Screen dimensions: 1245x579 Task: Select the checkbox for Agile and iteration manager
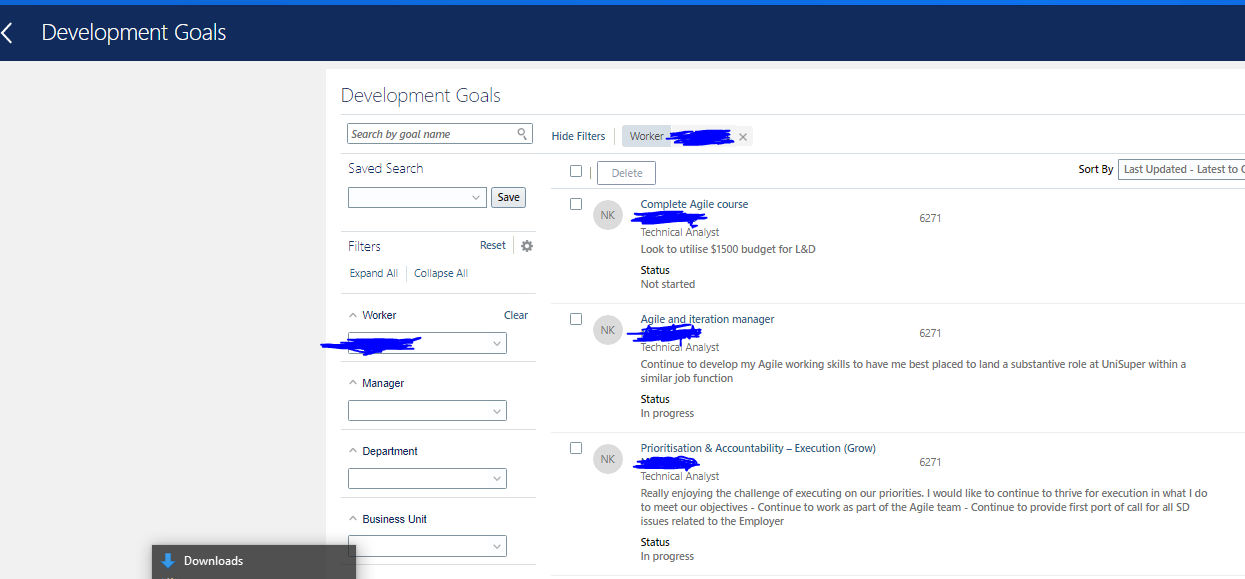click(576, 316)
